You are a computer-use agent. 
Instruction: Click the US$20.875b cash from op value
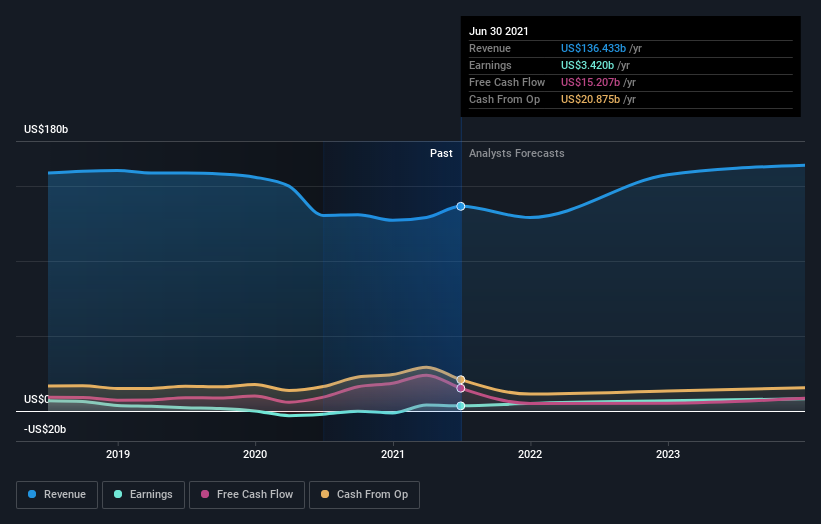click(591, 99)
